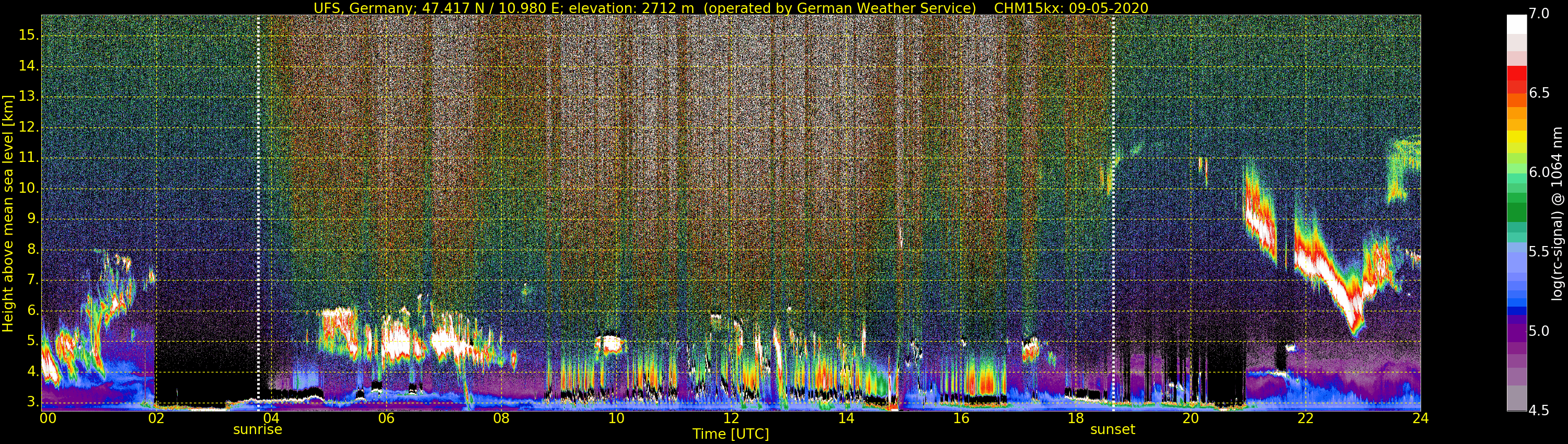Click the time tick label '08'
Viewport: 1568px width, 444px height.
502,418
